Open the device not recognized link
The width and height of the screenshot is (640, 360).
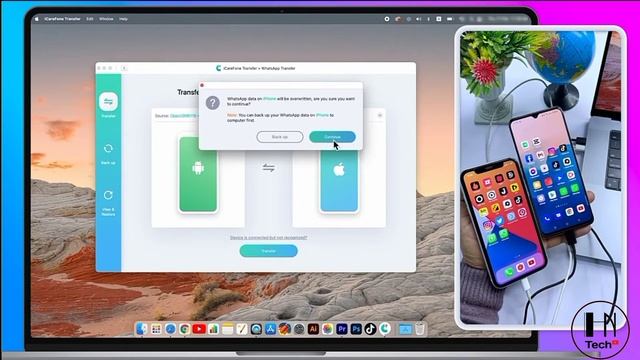click(x=269, y=238)
